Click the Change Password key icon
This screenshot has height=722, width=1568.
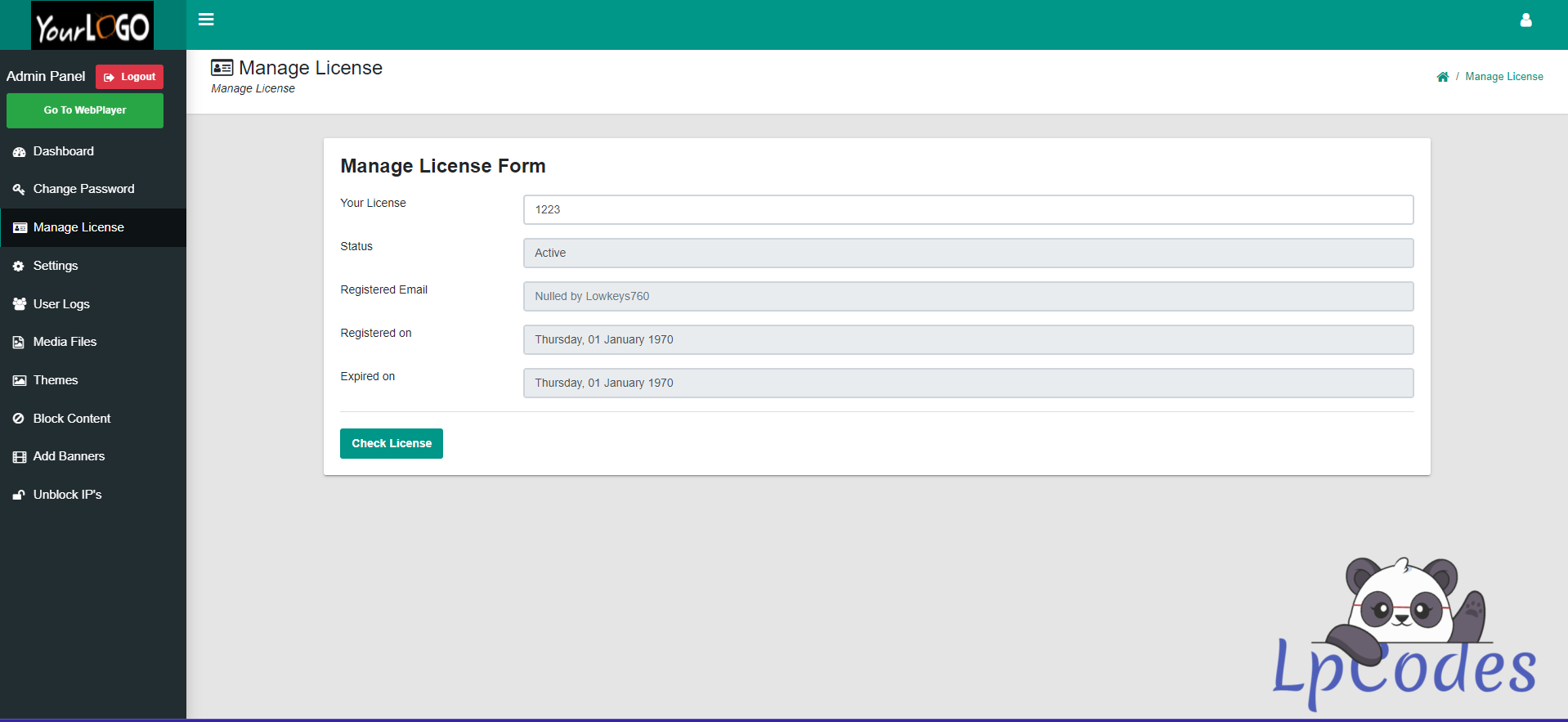coord(19,190)
